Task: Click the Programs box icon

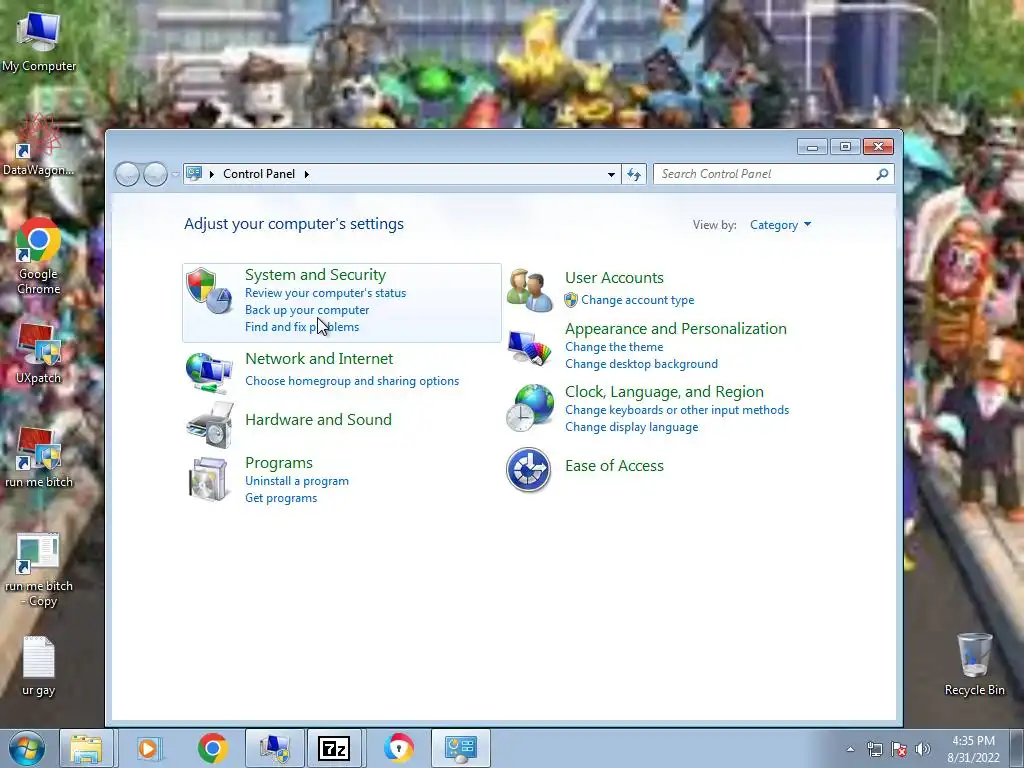Action: click(208, 479)
